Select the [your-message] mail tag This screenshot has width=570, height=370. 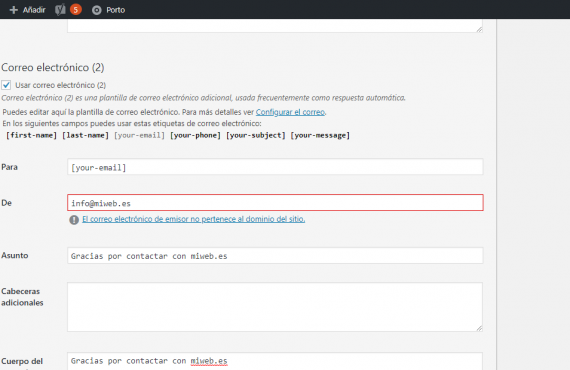point(320,135)
